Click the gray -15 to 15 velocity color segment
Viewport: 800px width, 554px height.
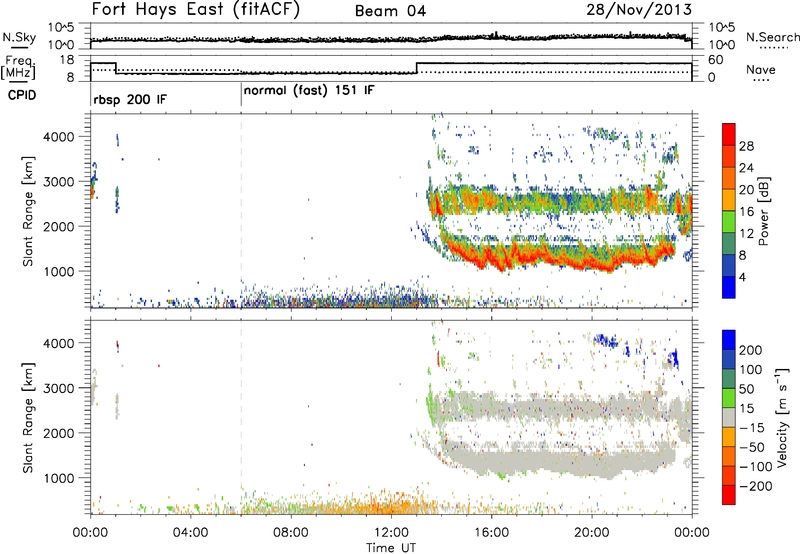729,417
